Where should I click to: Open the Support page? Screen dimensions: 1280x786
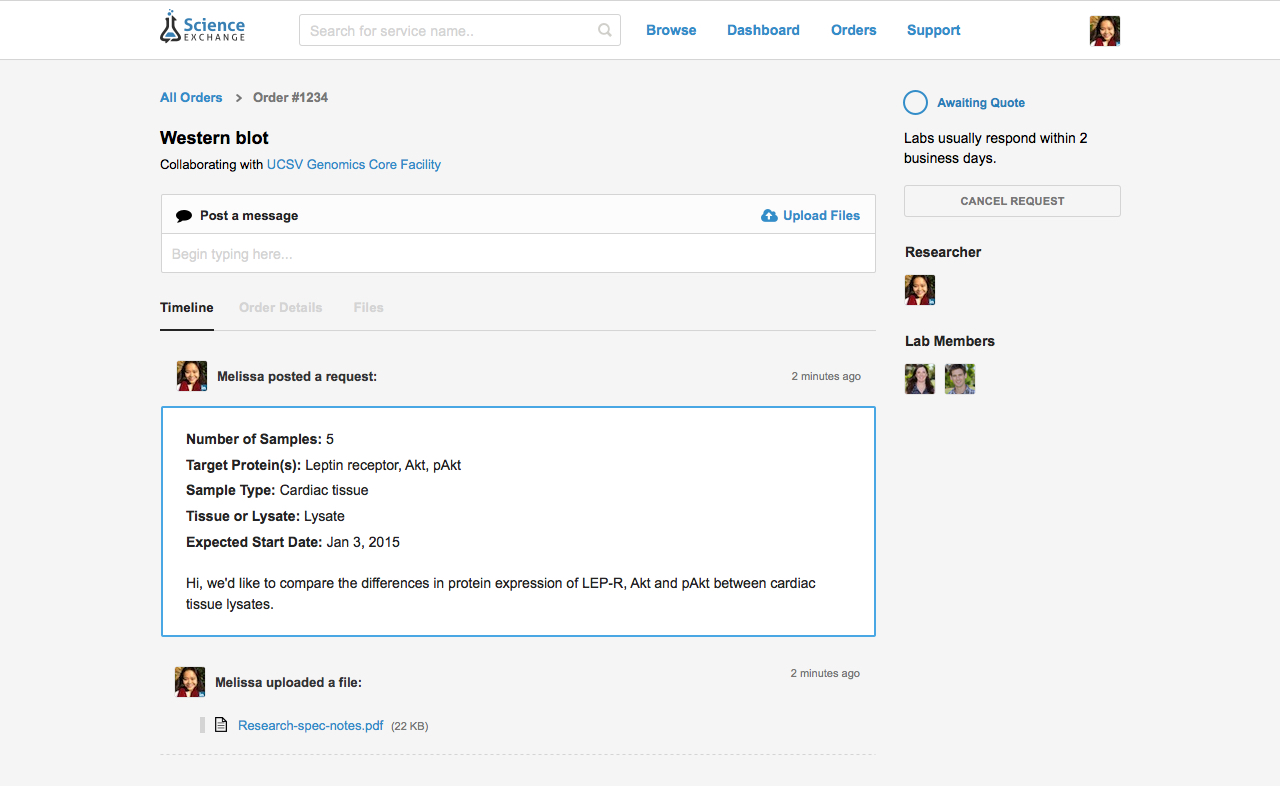[933, 30]
